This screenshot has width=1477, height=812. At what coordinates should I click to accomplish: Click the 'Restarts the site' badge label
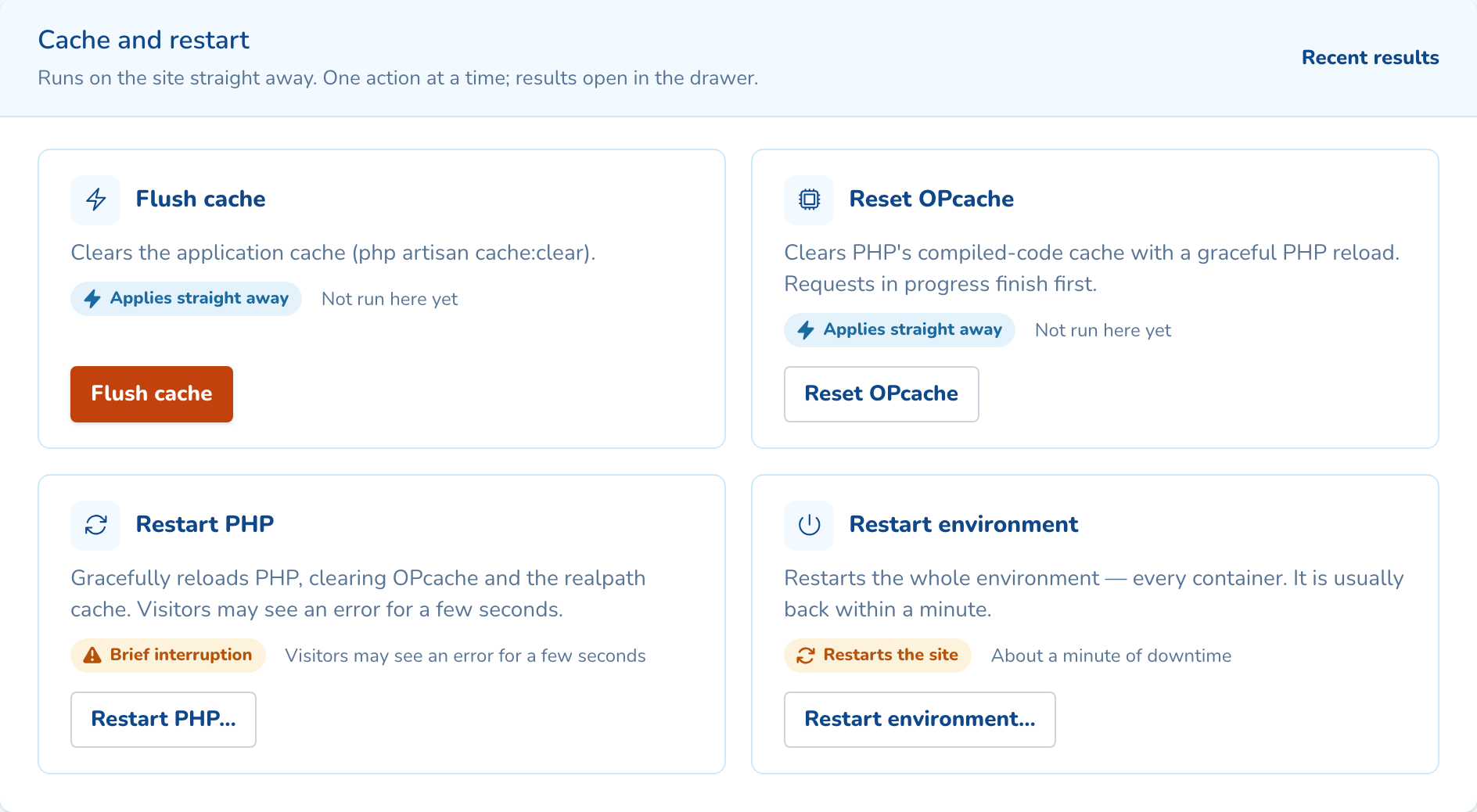pos(890,655)
